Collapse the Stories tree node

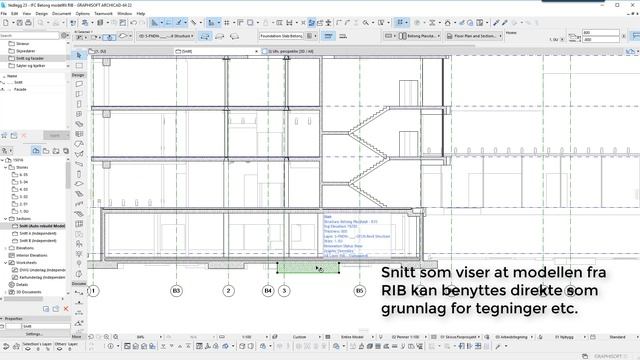[x=5, y=167]
